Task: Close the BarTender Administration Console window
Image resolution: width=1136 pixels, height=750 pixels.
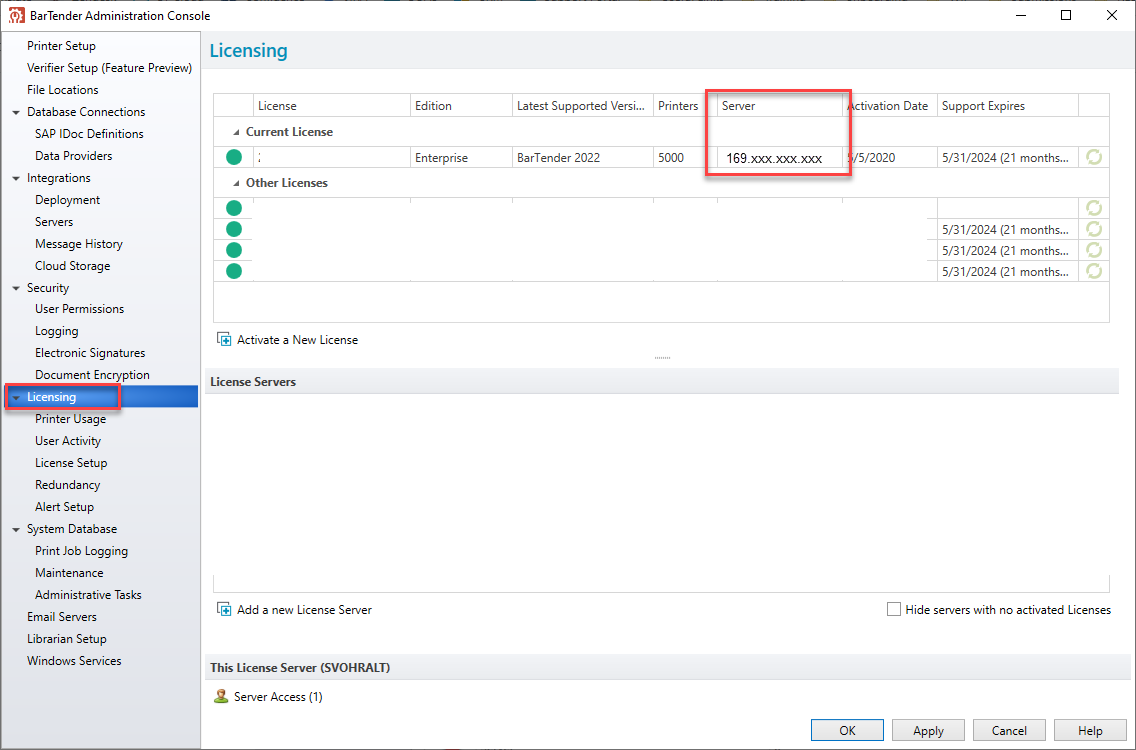Action: pos(1112,15)
